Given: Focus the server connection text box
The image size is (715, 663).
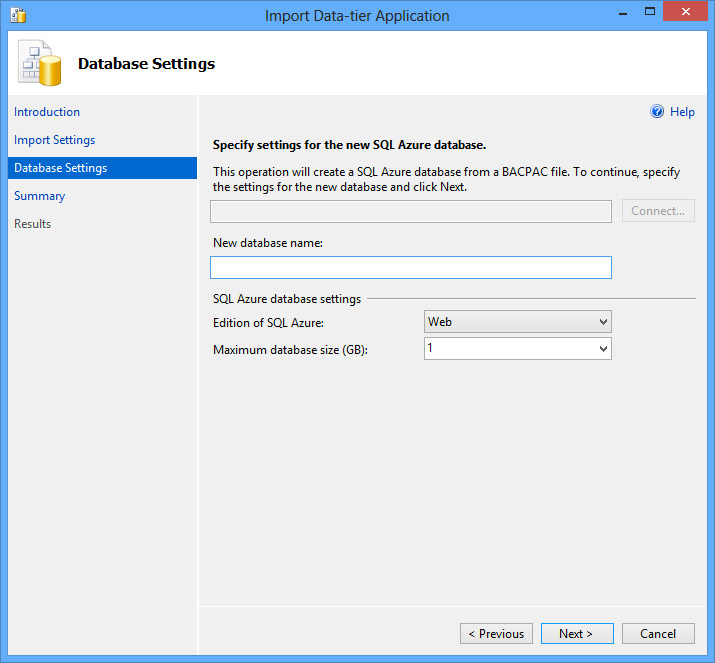Looking at the screenshot, I should 410,211.
